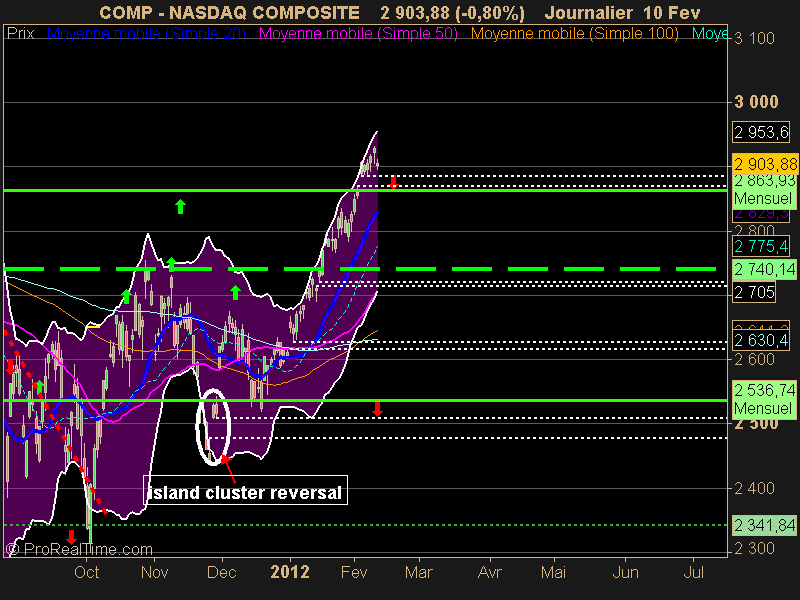Click the 2 705 price label
Image resolution: width=800 pixels, height=600 pixels.
point(754,292)
